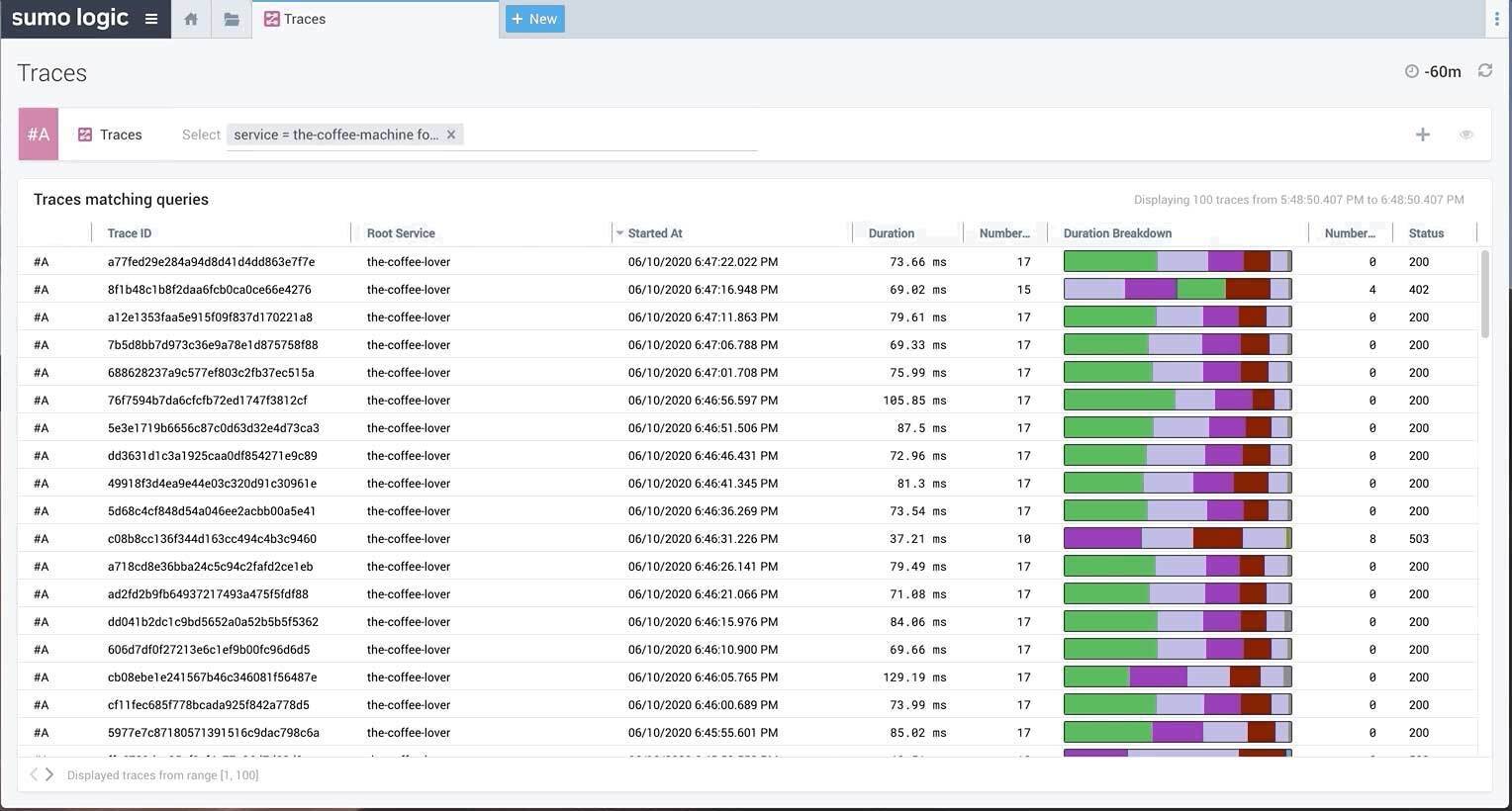Screen dimensions: 1512x811
Task: Go to the next page of traces
Action: click(49, 774)
